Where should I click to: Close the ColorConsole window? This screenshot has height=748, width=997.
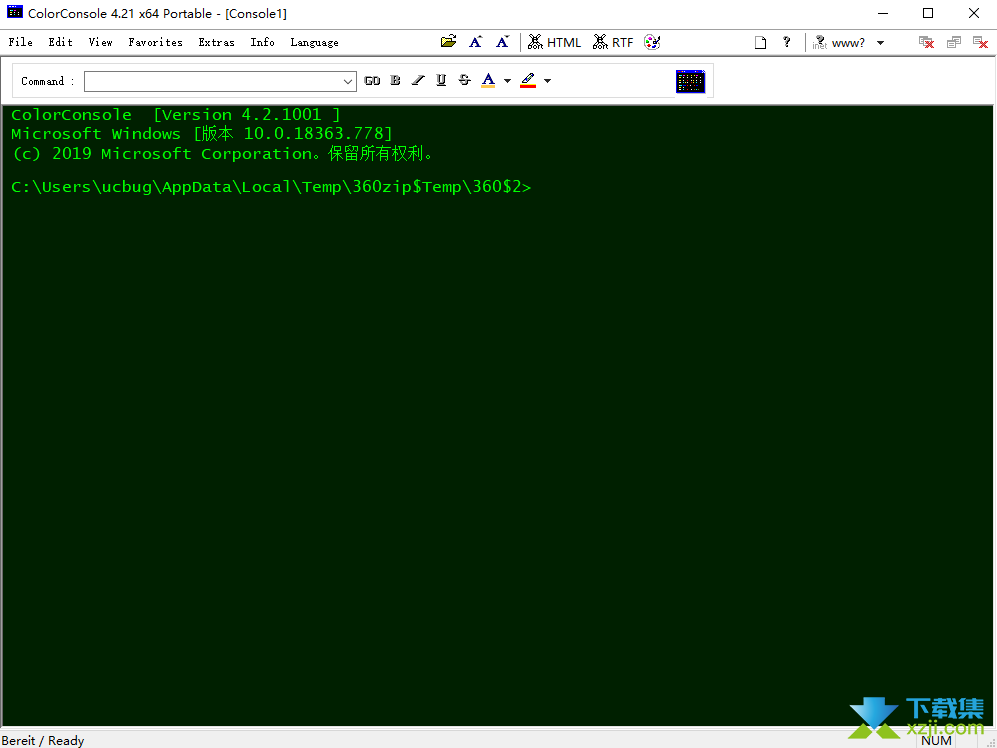pos(973,13)
